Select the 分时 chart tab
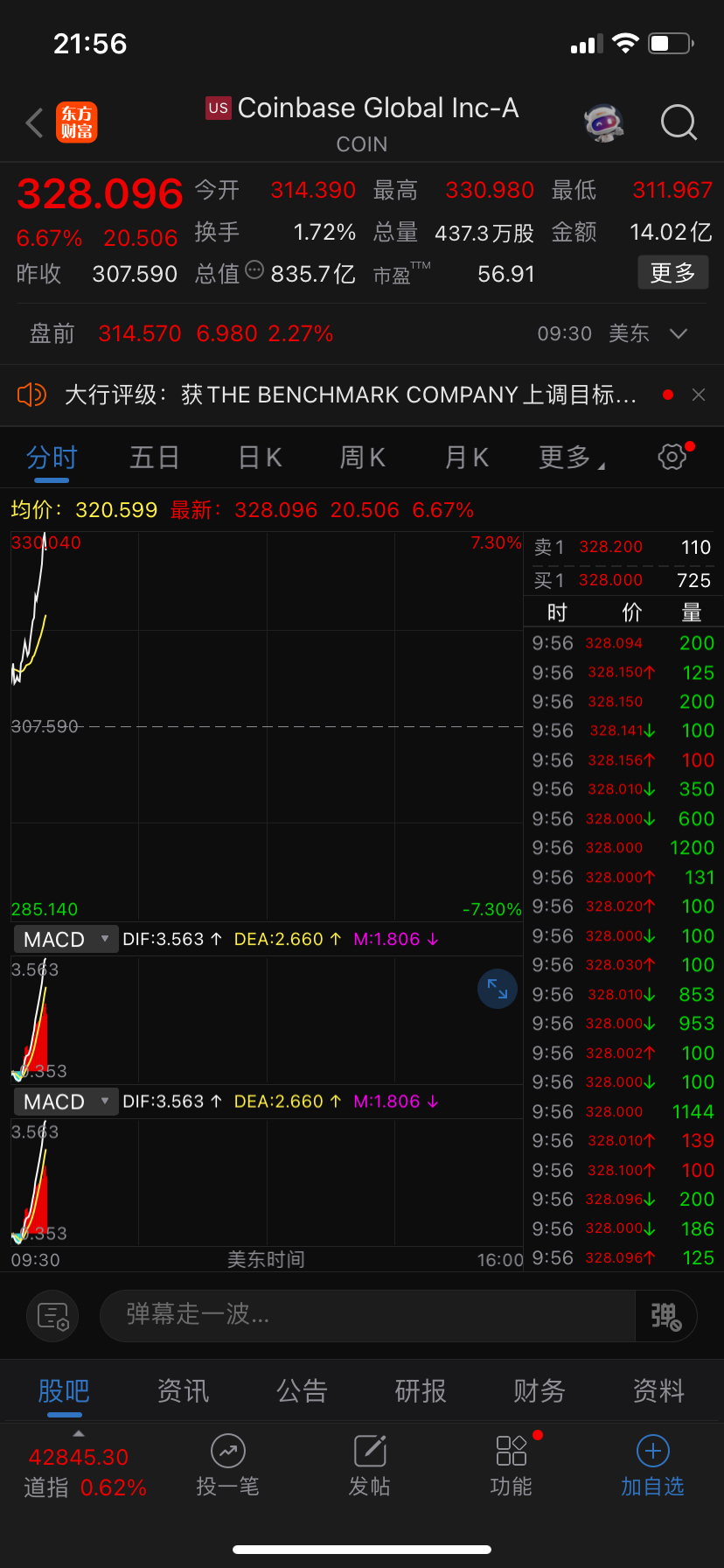Screen dimensions: 724x1568 [x=52, y=458]
